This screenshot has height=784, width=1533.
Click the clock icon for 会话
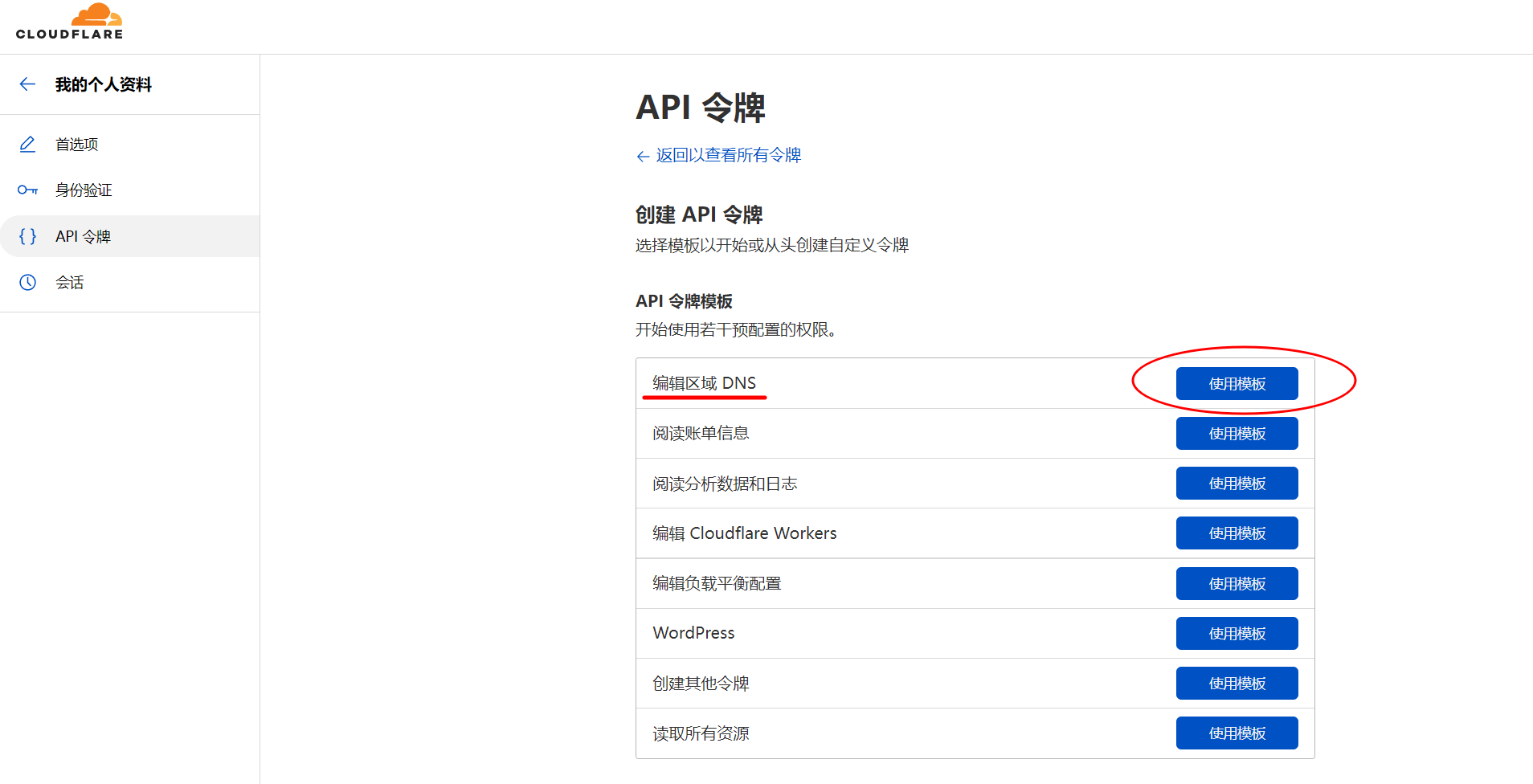point(27,282)
